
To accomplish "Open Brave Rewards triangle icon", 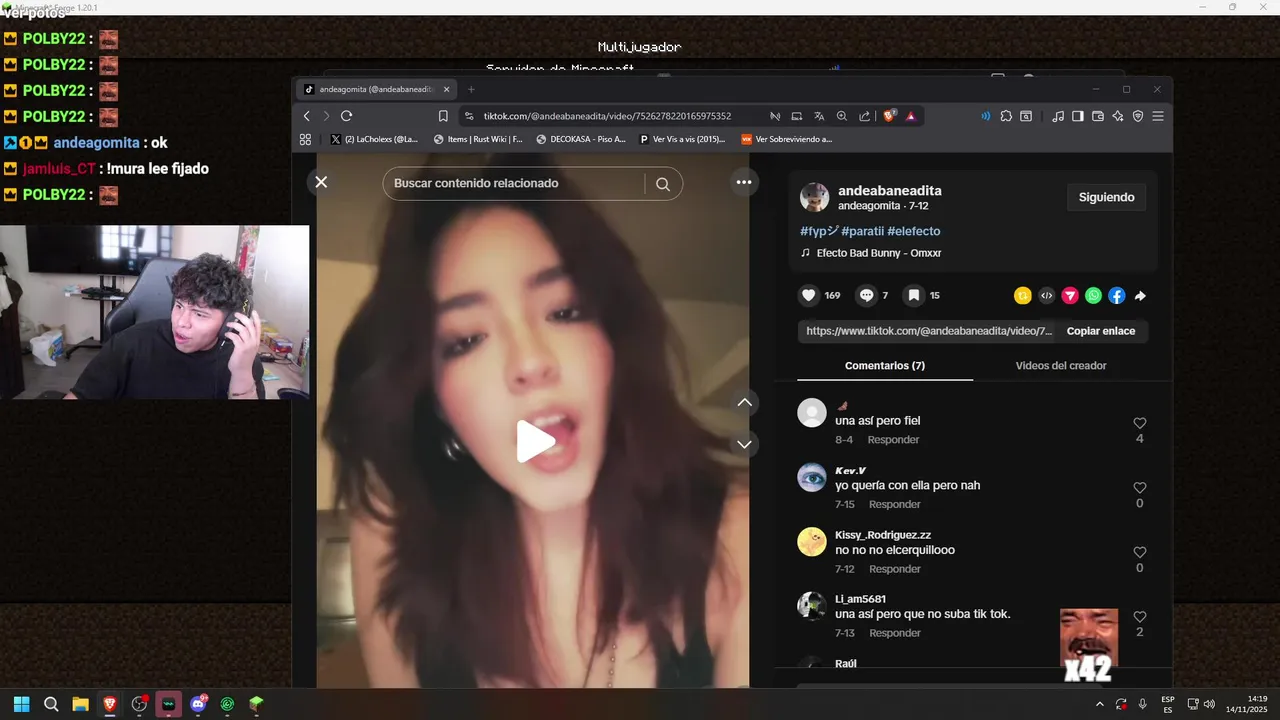I will pyautogui.click(x=911, y=116).
